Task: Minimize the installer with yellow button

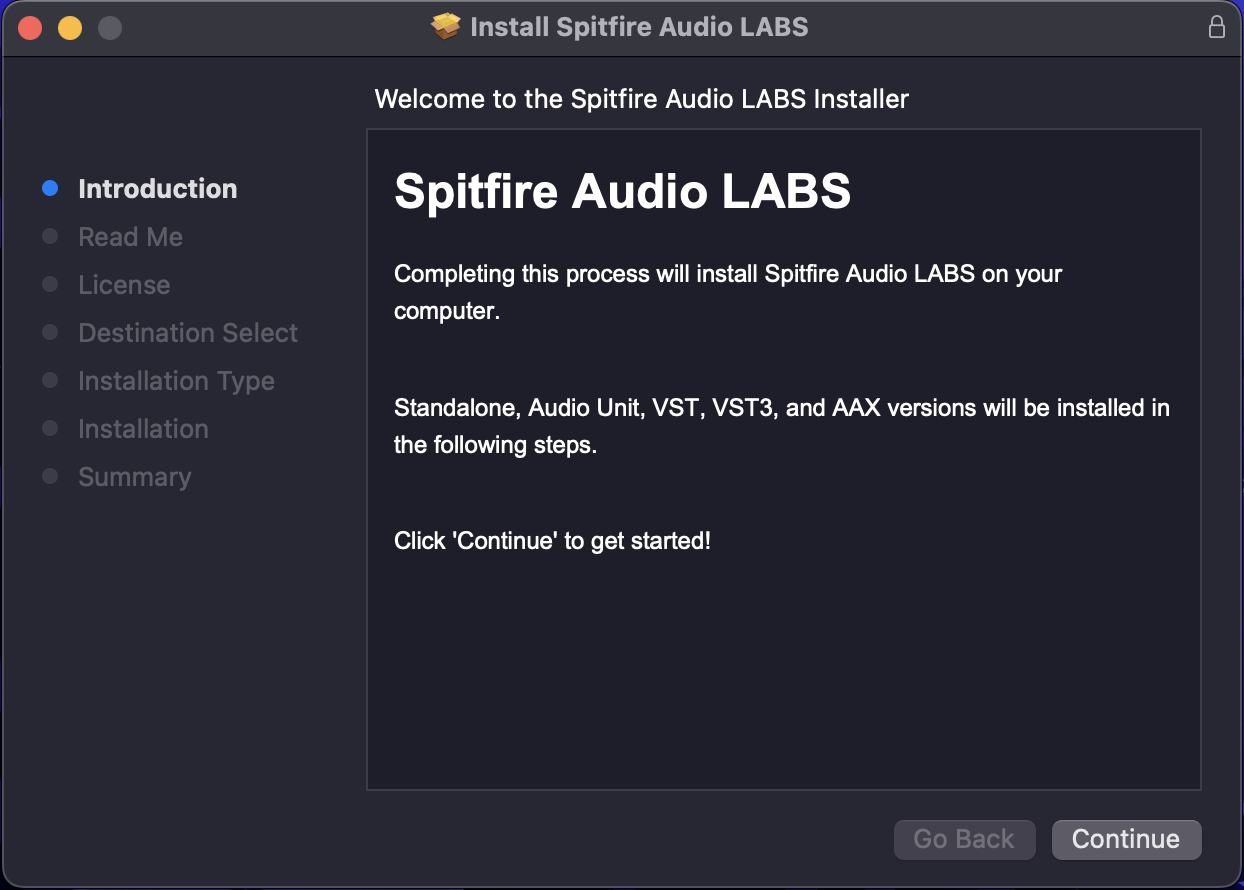Action: (x=70, y=28)
